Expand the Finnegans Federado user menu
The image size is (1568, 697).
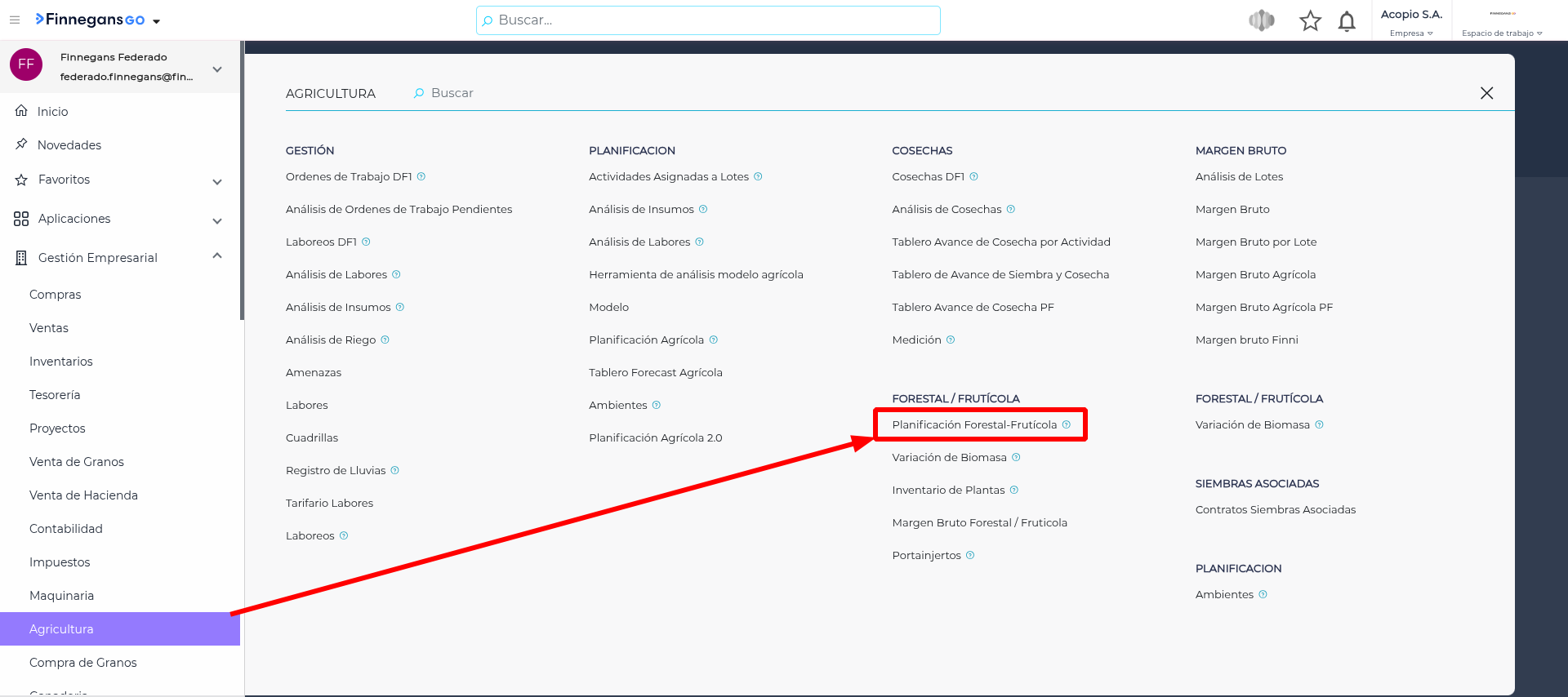click(217, 69)
